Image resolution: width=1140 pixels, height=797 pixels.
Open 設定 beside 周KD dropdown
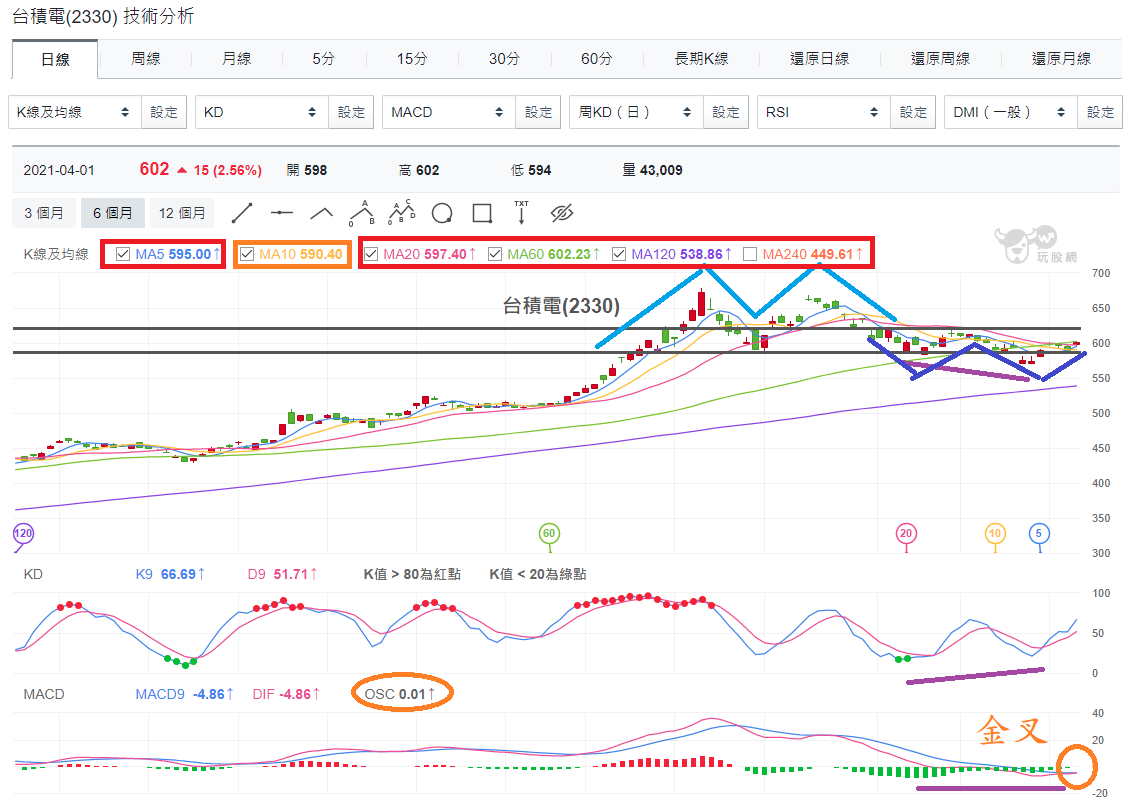(x=726, y=112)
